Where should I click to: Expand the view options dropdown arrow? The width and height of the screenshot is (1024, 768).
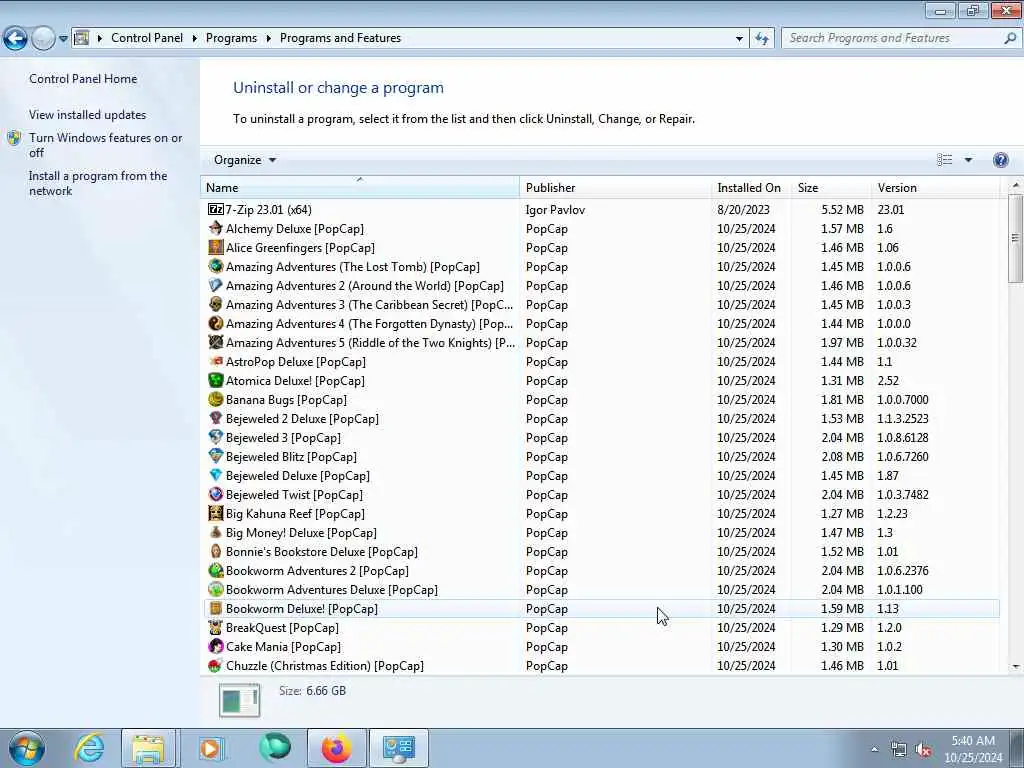point(968,160)
